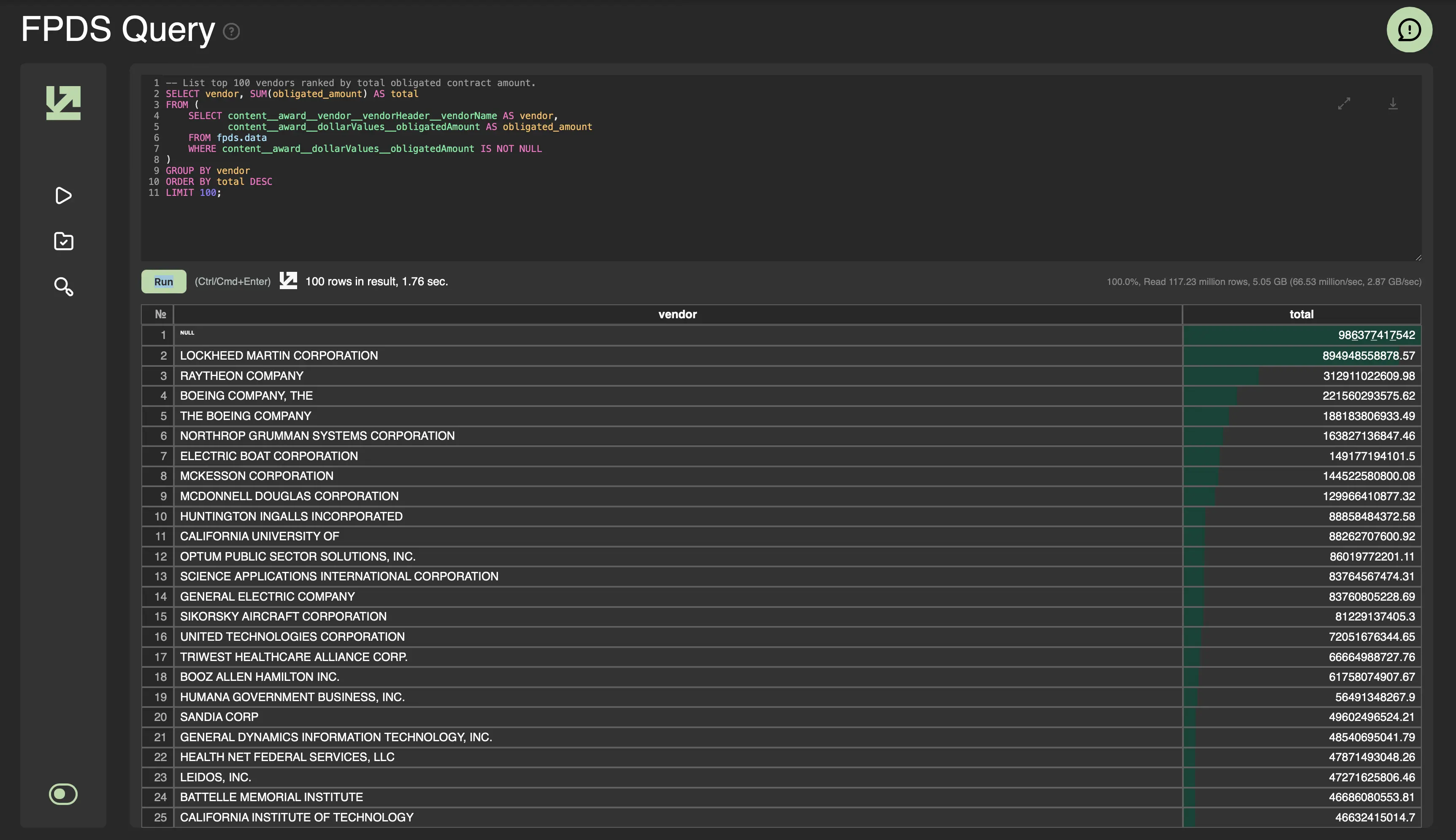
Task: Select NORTHROP GRUMMAN SYSTEMS CORPORATION cell
Action: pos(677,436)
